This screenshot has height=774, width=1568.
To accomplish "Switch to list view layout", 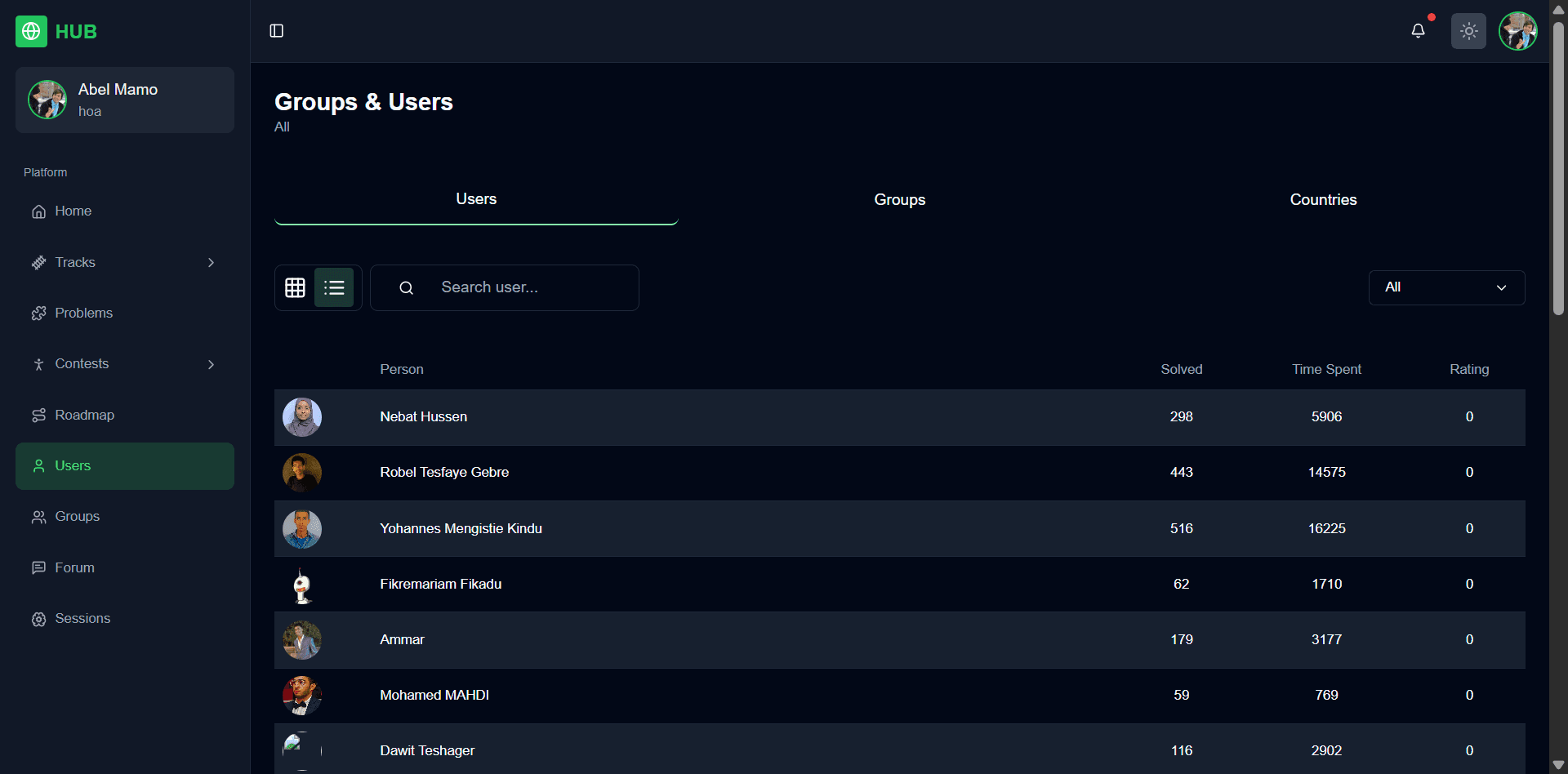I will pyautogui.click(x=334, y=287).
